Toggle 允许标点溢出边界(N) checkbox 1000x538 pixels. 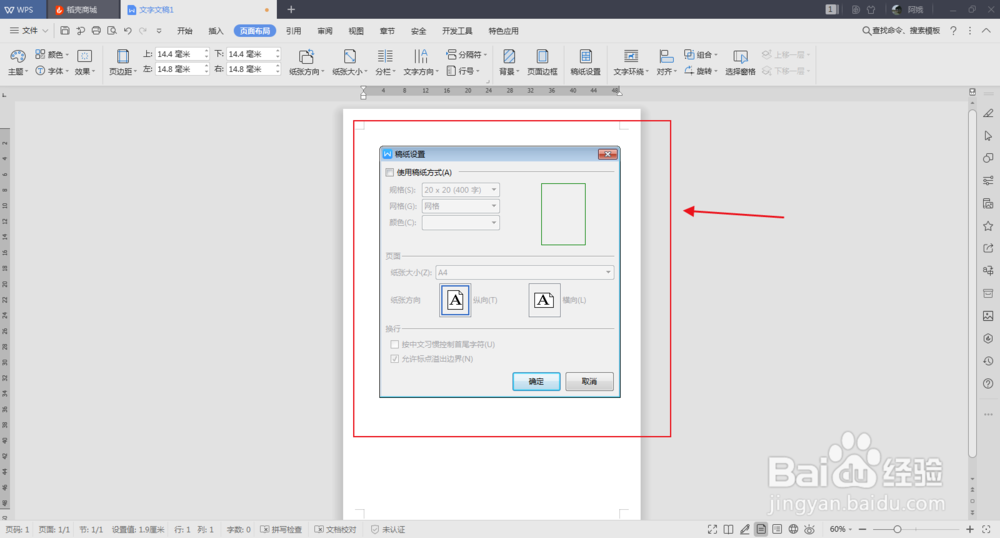pyautogui.click(x=395, y=359)
